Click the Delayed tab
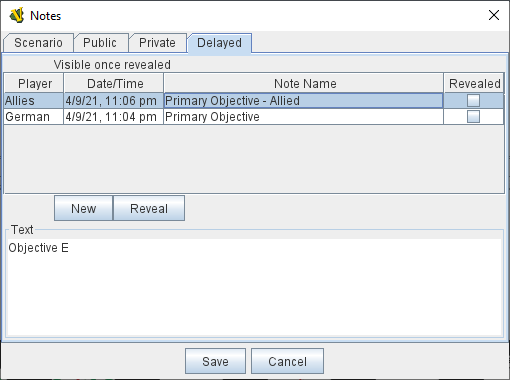Image resolution: width=510 pixels, height=380 pixels. (219, 43)
